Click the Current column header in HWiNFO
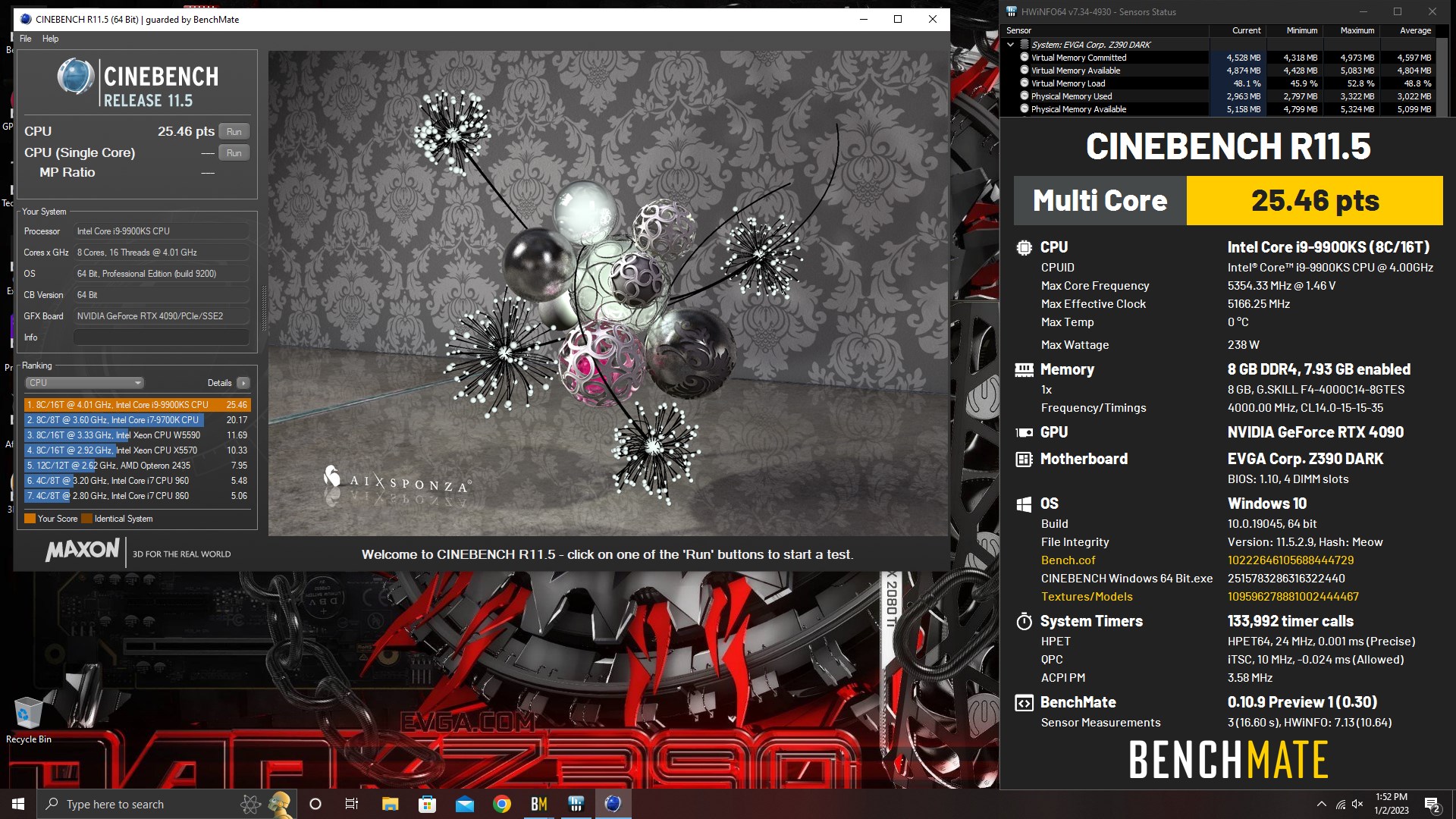Image resolution: width=1456 pixels, height=819 pixels. pos(1237,30)
